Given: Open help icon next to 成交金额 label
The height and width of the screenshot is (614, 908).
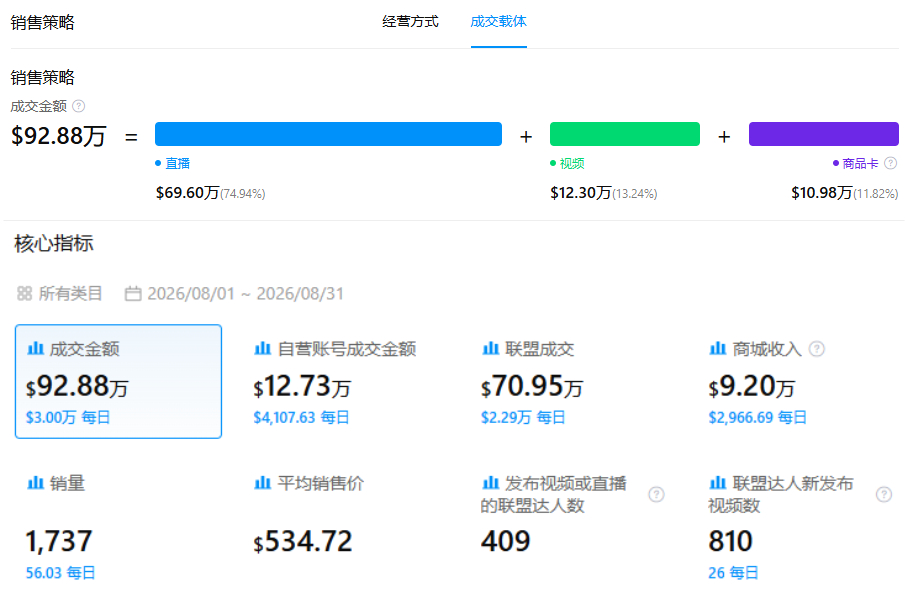Looking at the screenshot, I should tap(79, 106).
